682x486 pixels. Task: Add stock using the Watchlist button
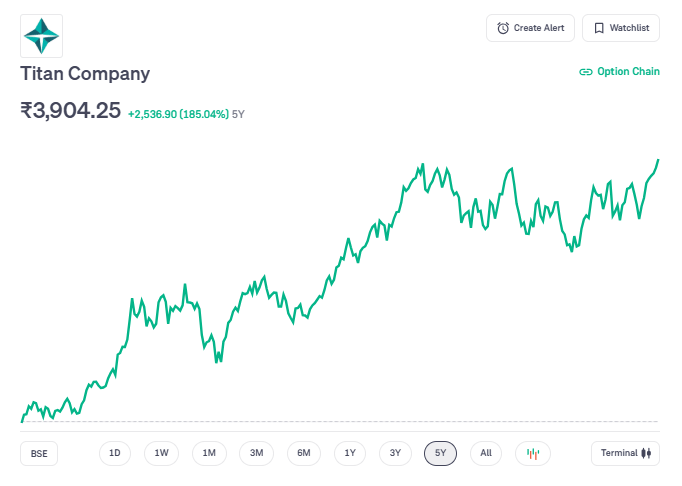620,28
